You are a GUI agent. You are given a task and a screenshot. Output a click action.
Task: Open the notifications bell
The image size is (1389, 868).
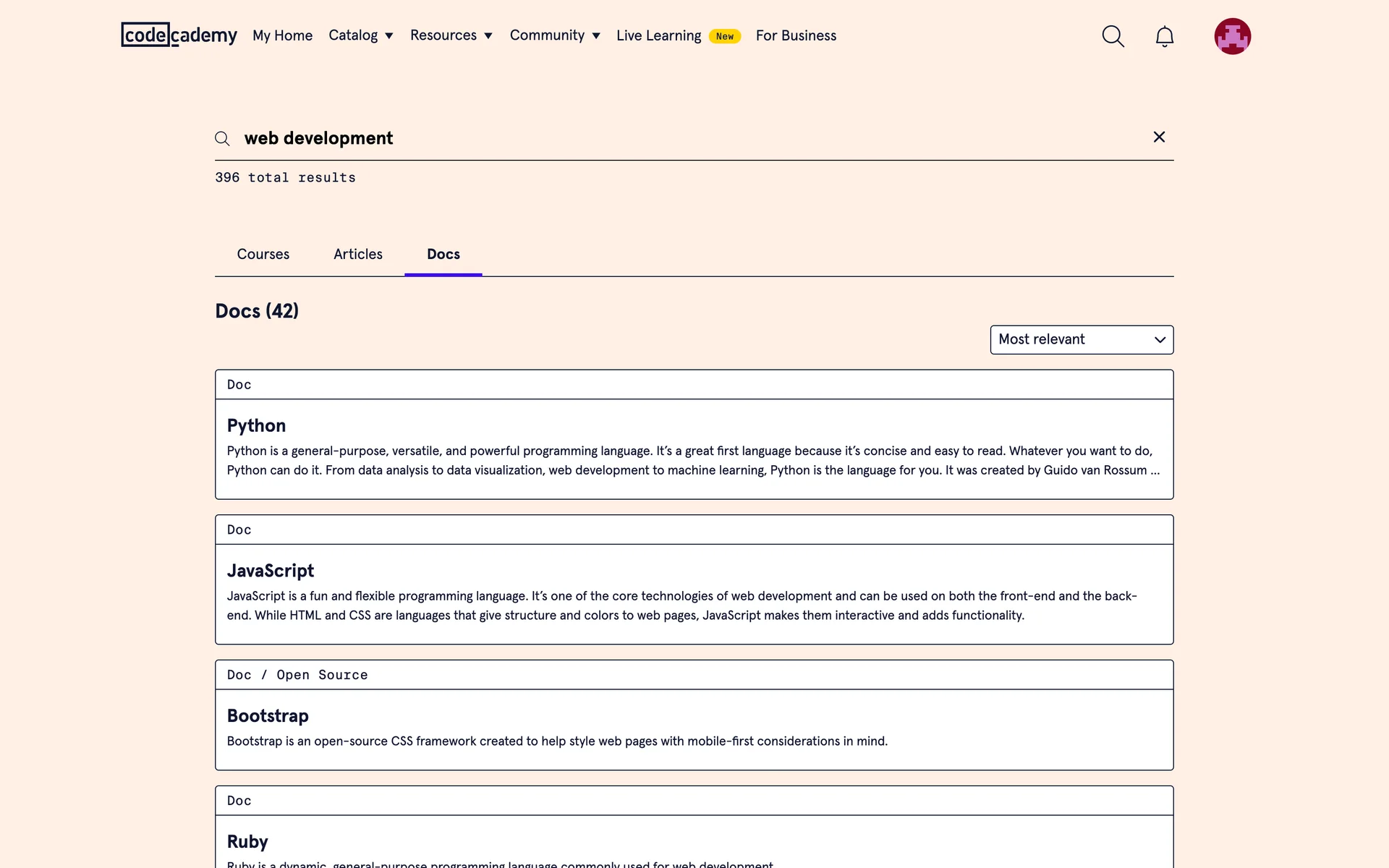coord(1164,36)
